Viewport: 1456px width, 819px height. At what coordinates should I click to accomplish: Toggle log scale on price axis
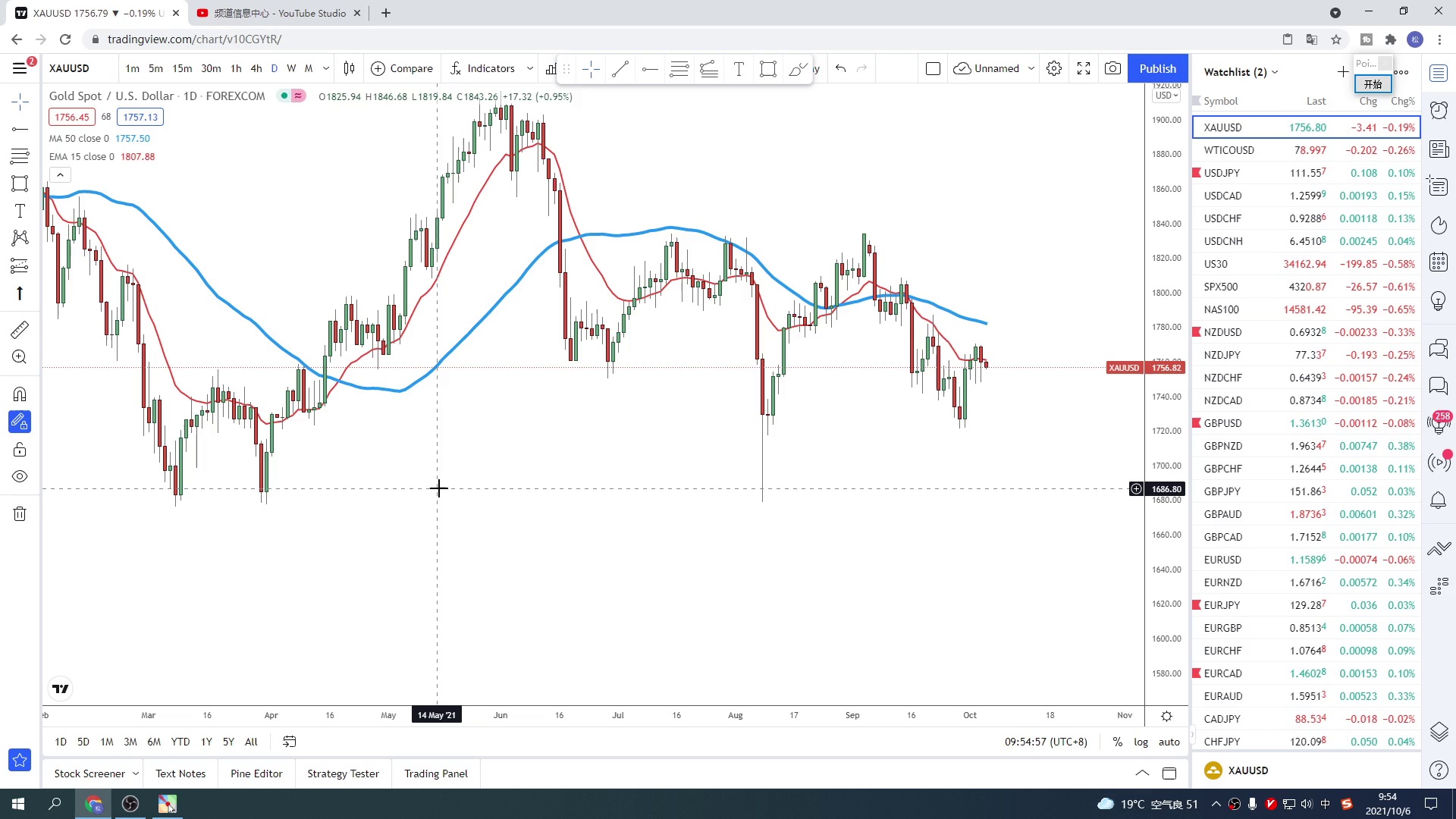tap(1141, 742)
